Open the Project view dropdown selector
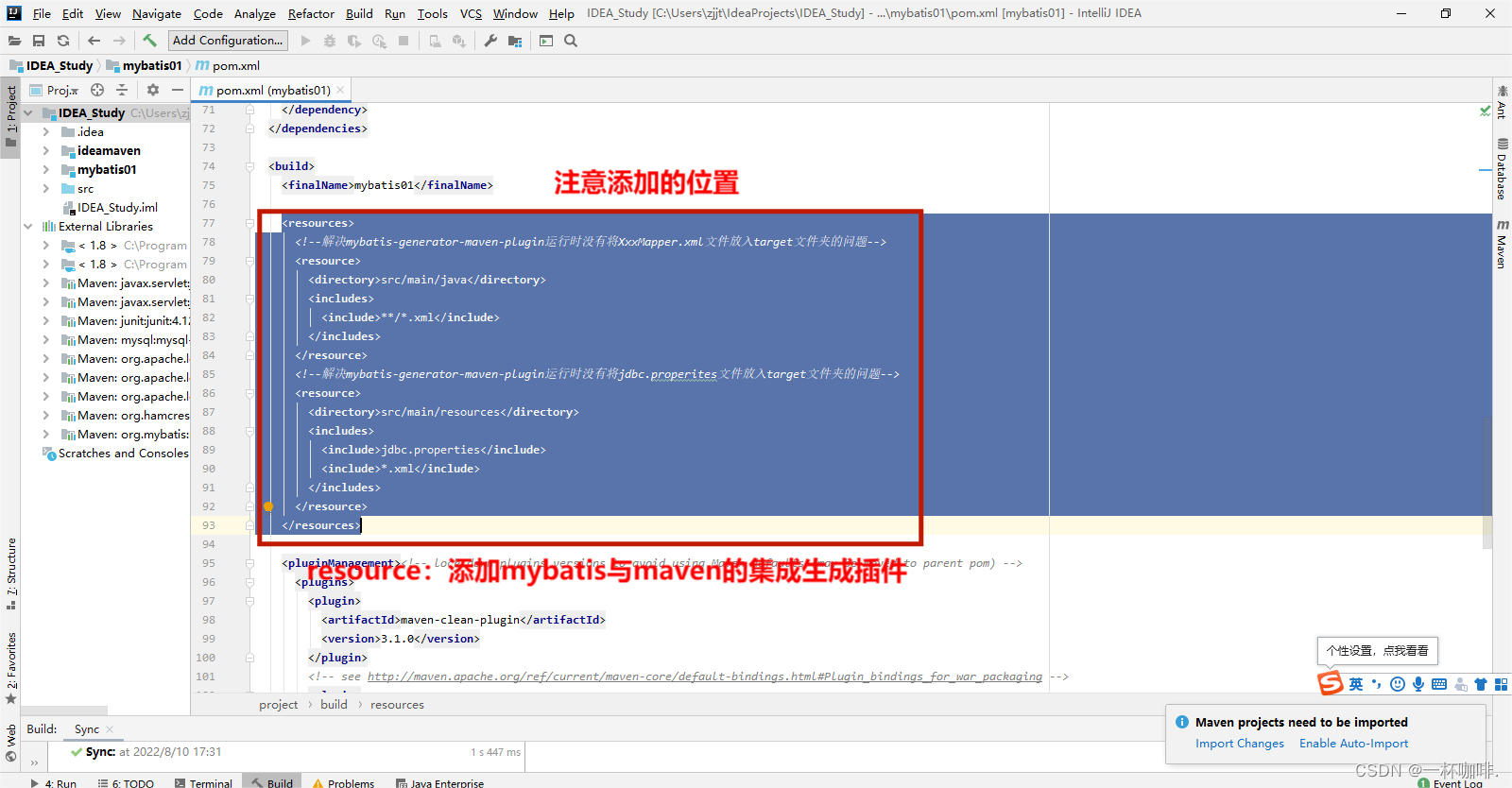Image resolution: width=1512 pixels, height=788 pixels. (55, 90)
